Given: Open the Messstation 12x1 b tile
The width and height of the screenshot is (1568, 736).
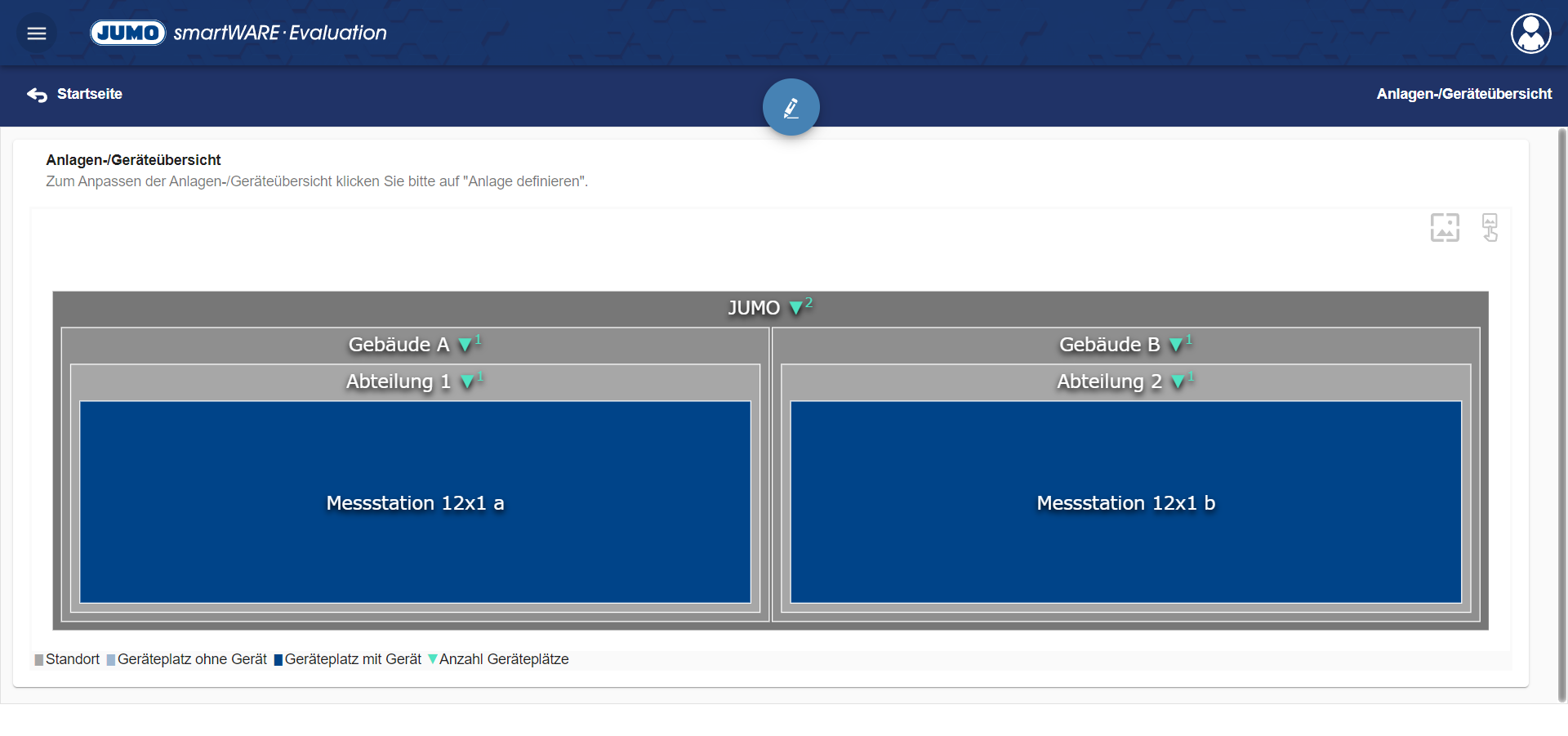Looking at the screenshot, I should point(1125,502).
